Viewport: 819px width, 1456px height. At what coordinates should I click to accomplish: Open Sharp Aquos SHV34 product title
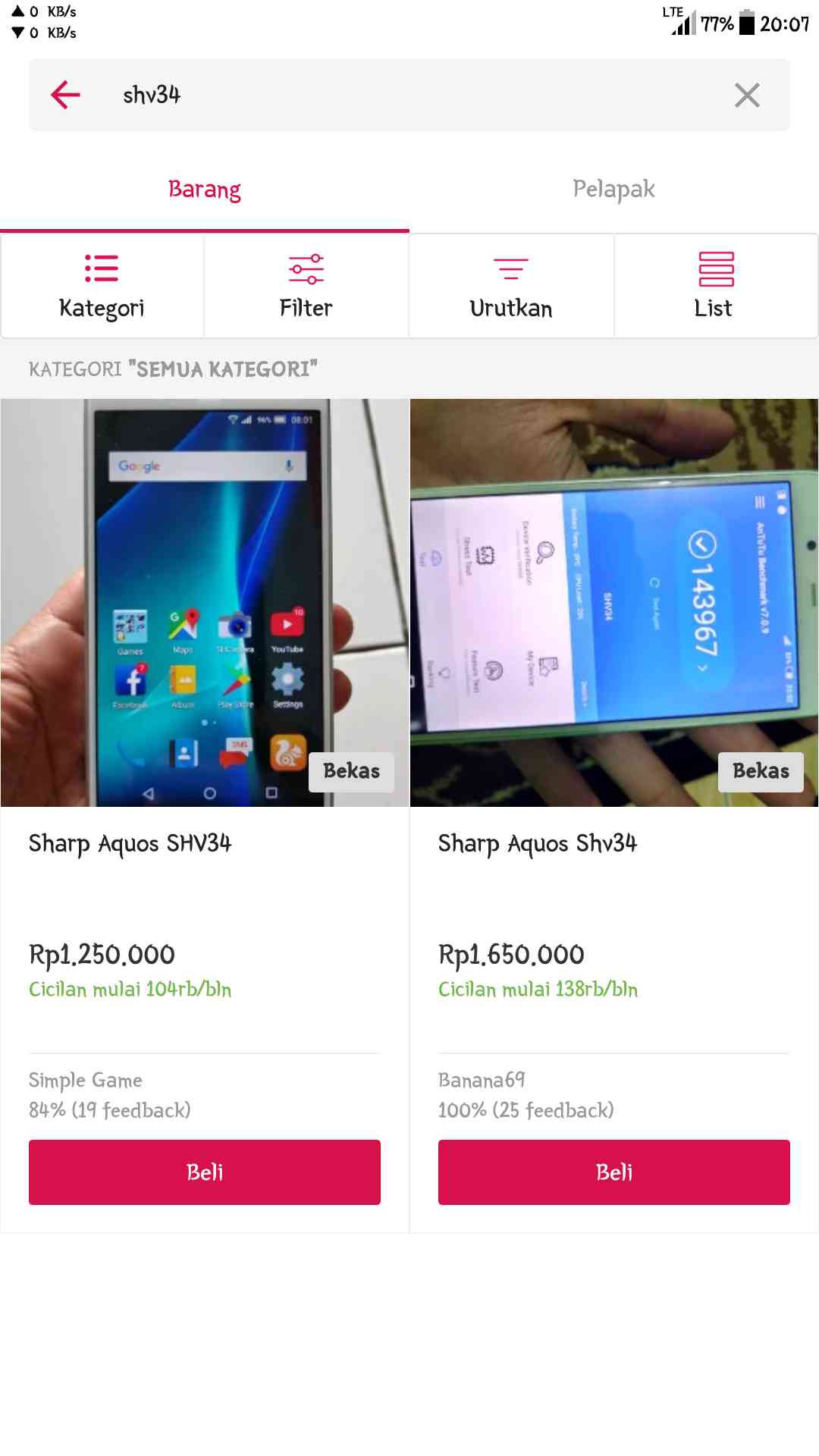point(130,844)
